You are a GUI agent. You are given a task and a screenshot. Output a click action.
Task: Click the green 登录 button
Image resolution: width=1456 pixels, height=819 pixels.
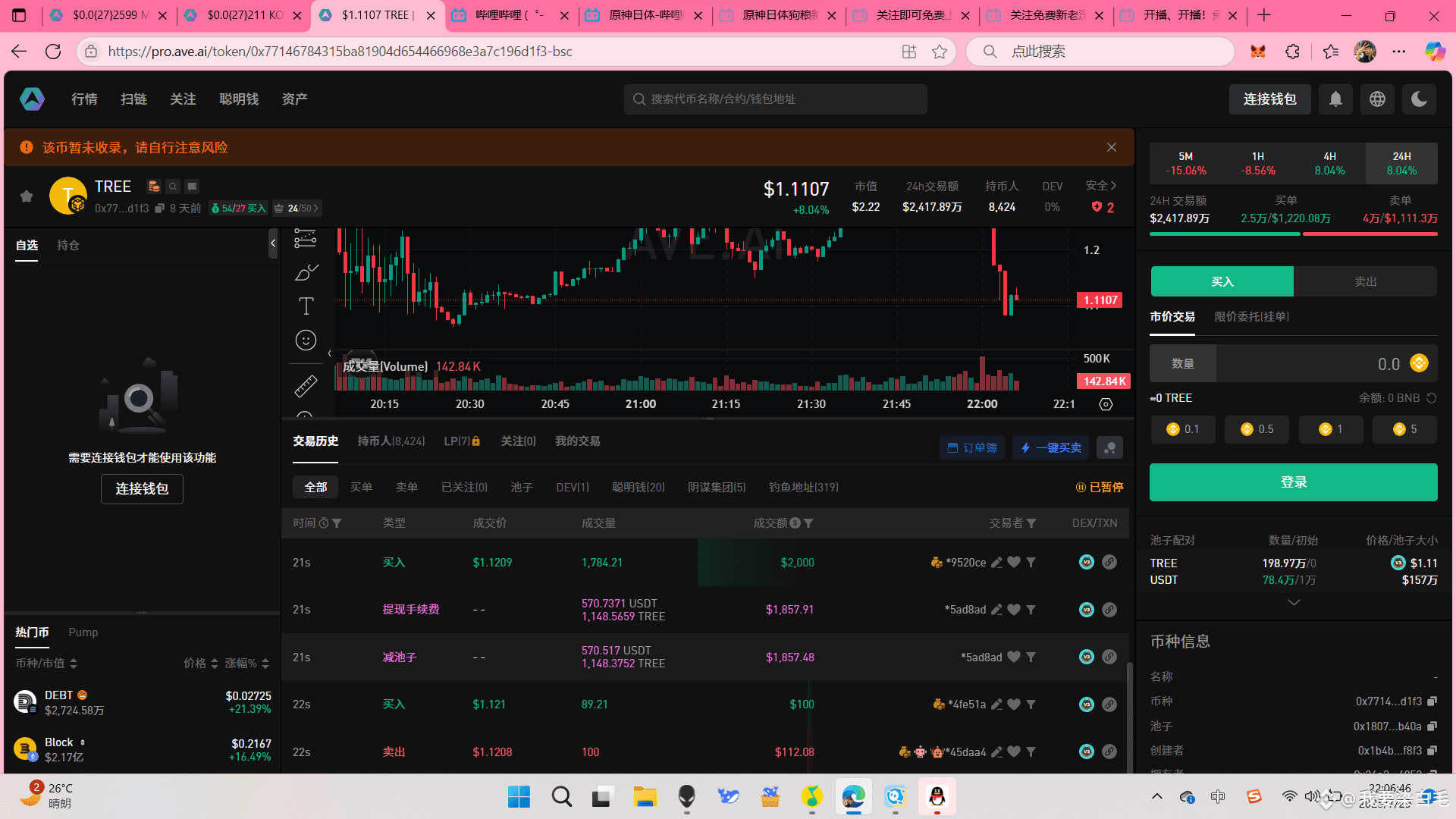click(x=1293, y=482)
